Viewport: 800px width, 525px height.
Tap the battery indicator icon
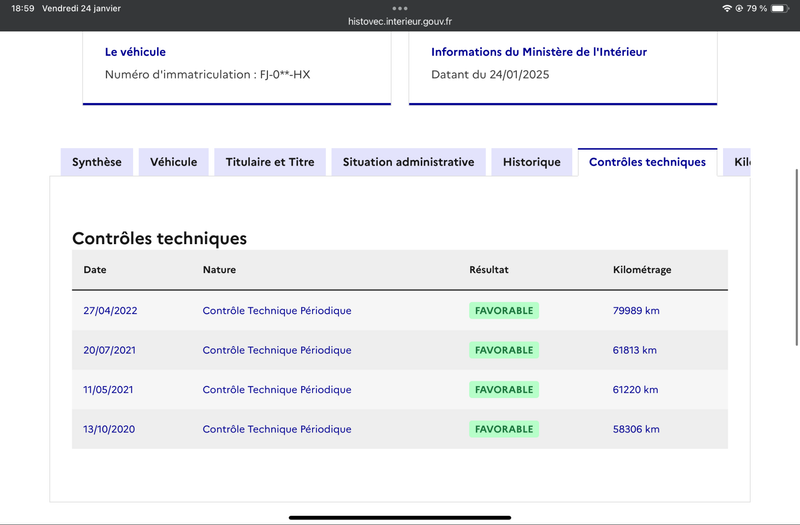click(780, 8)
